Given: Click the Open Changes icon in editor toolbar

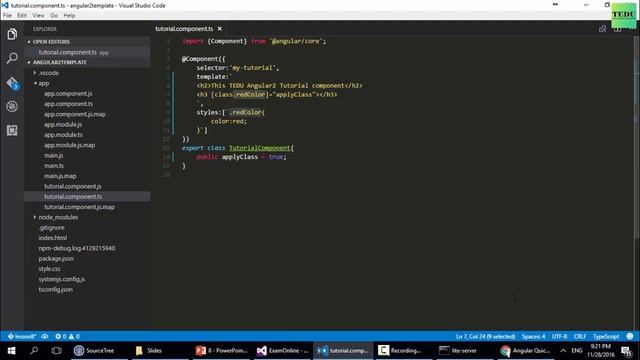Looking at the screenshot, I should 602,29.
